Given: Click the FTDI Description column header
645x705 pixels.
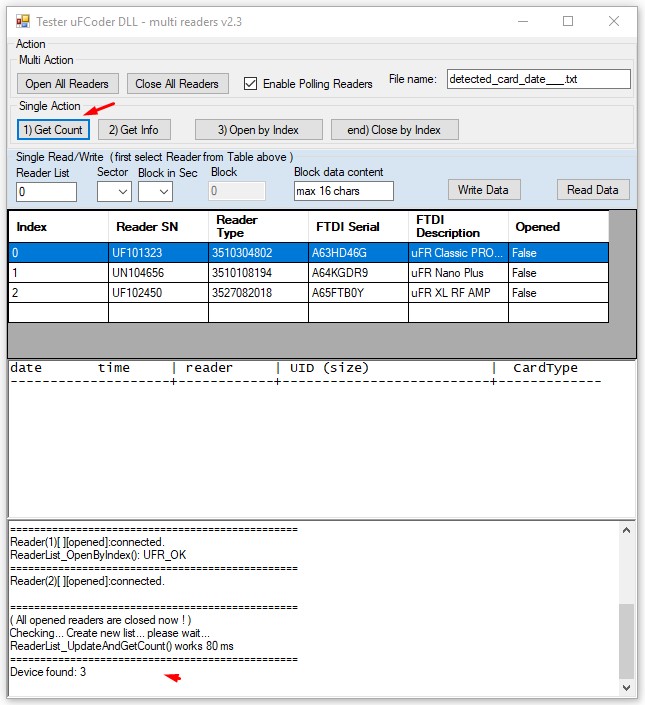Looking at the screenshot, I should (458, 227).
